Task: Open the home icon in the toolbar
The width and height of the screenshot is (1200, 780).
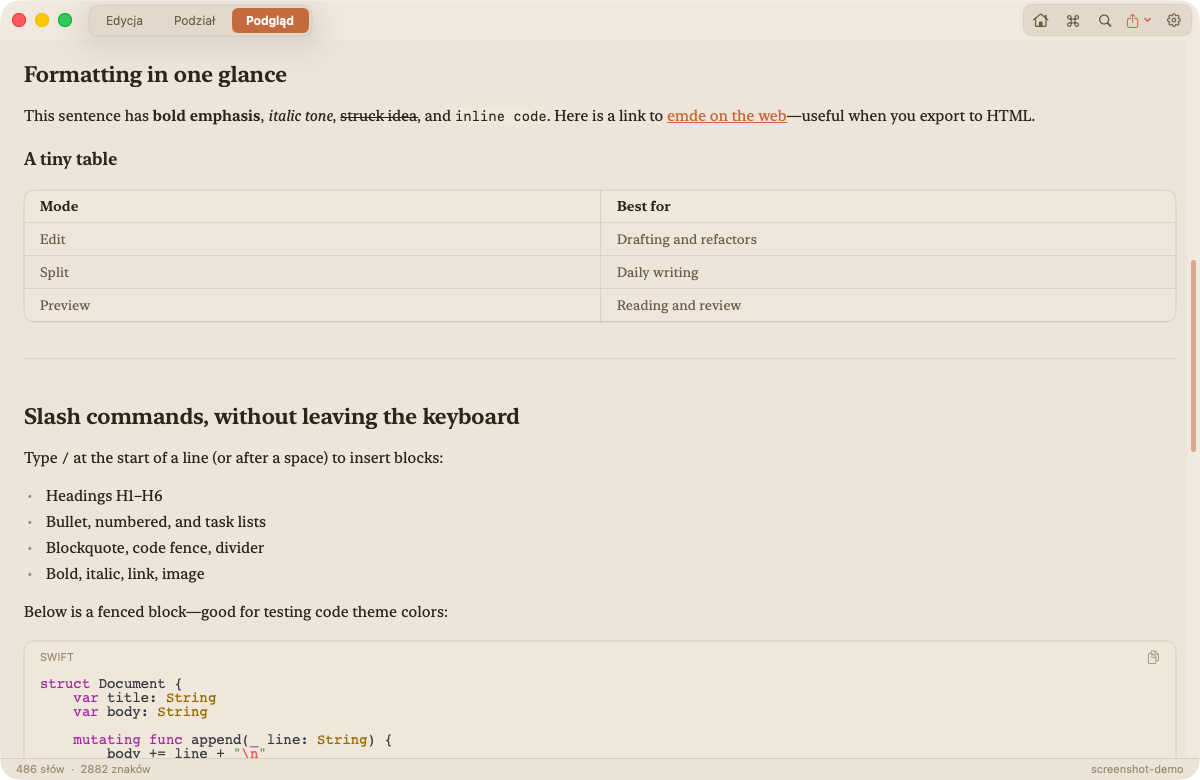Action: click(x=1041, y=20)
